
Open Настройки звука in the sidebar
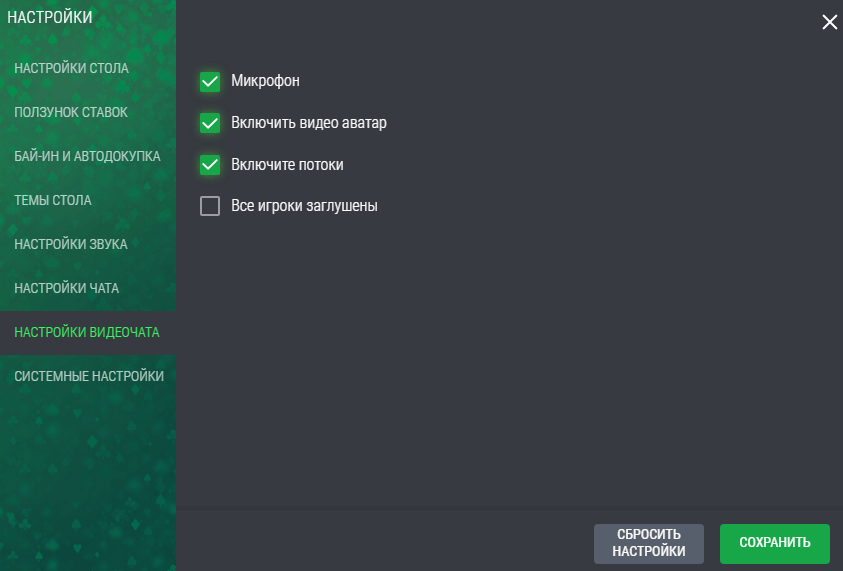click(x=71, y=244)
